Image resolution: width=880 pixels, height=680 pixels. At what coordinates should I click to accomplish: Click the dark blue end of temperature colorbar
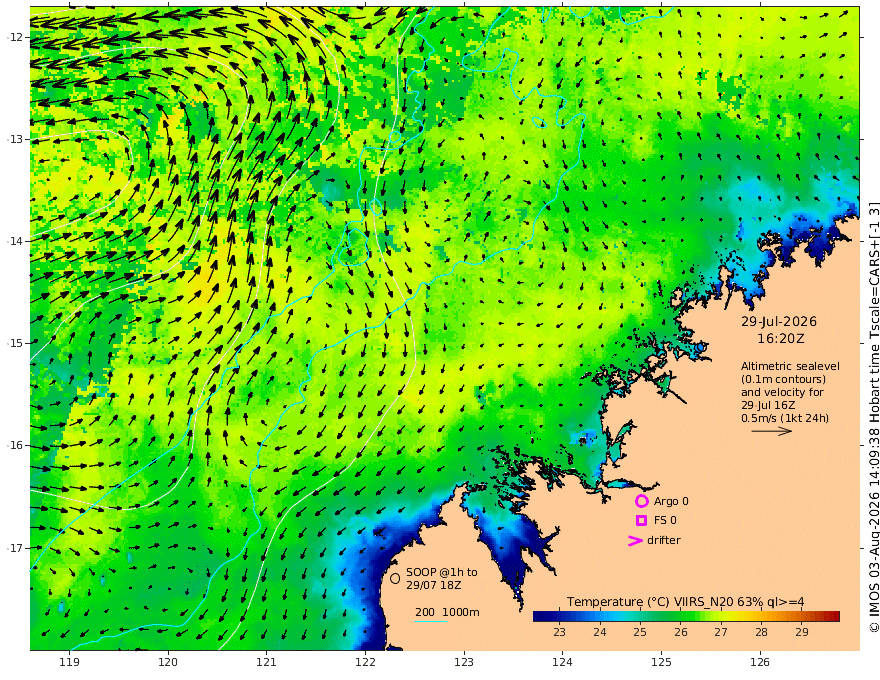[540, 616]
